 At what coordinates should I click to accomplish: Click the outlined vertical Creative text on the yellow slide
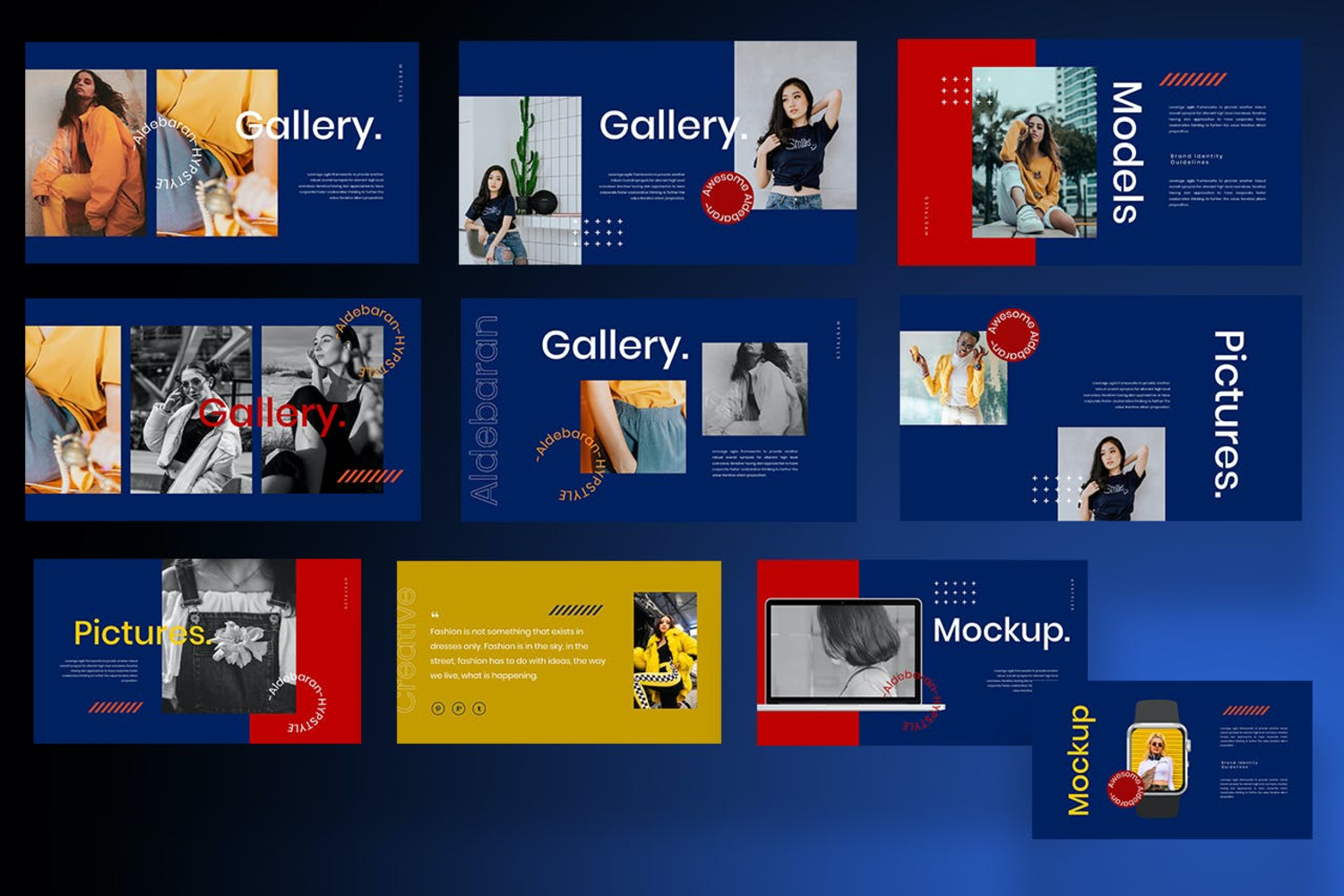coord(407,651)
